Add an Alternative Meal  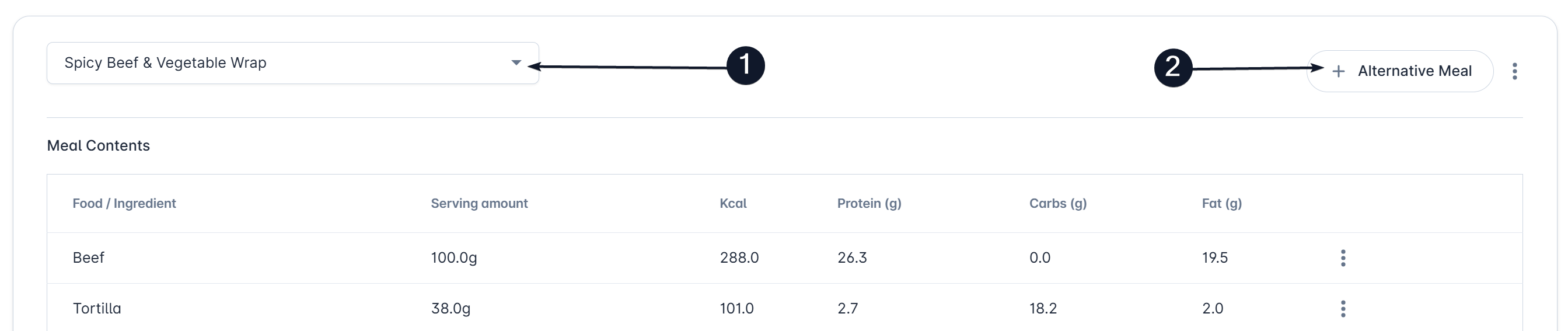1400,71
